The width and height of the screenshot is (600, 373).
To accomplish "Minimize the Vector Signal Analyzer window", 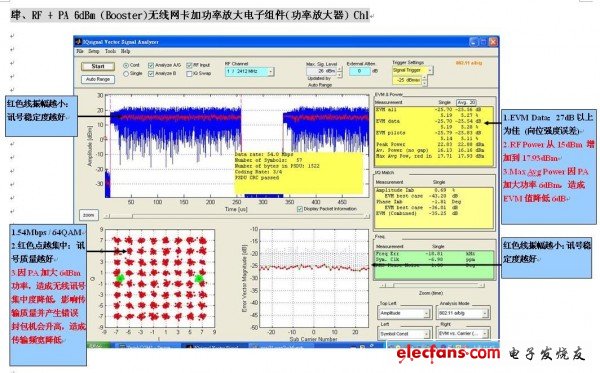I will (x=473, y=41).
